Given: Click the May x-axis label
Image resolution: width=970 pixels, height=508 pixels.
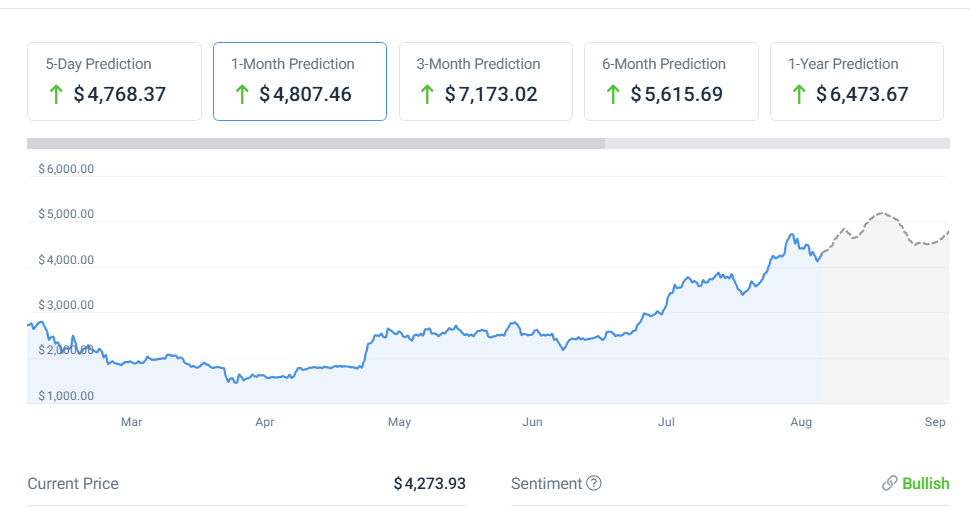Looking at the screenshot, I should 400,422.
